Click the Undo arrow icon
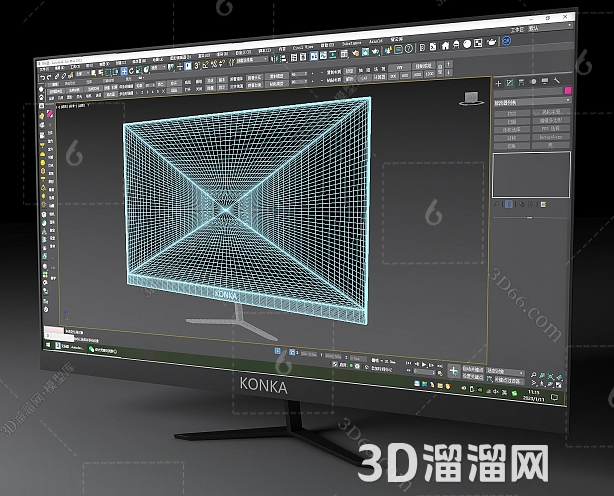This screenshot has width=614, height=496. (x=43, y=78)
